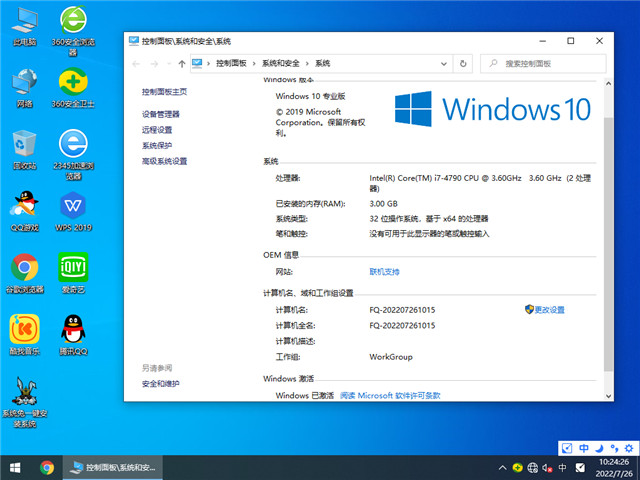Toggle IME toolbar punctuation mode icon
Screen dimensions: 640x480
tap(614, 448)
